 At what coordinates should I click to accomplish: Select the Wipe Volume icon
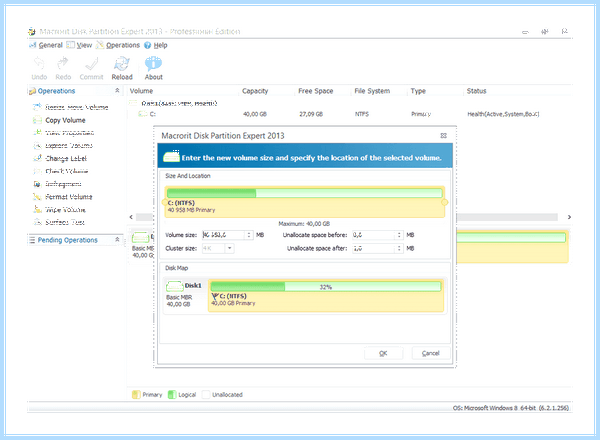pyautogui.click(x=37, y=209)
